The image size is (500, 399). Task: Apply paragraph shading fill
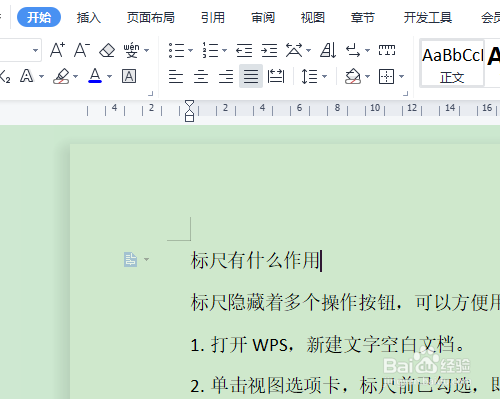[x=353, y=76]
